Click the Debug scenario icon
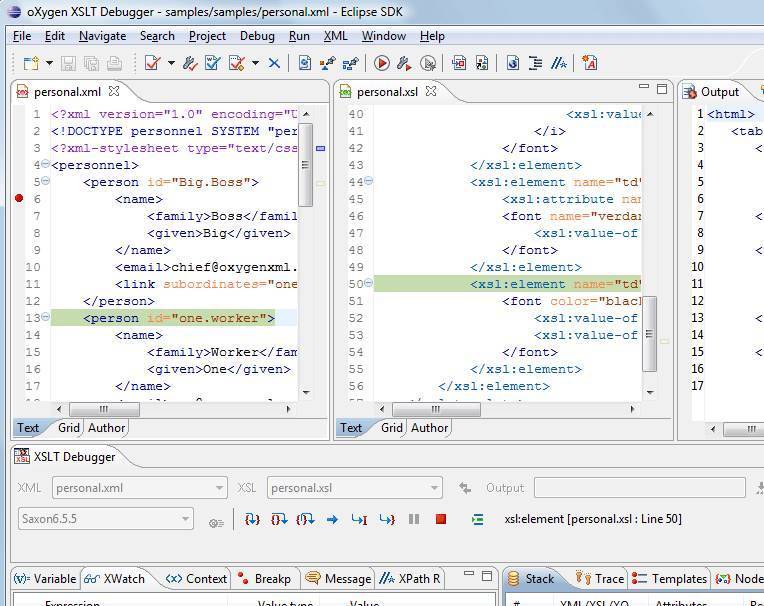The image size is (764, 606). point(428,63)
